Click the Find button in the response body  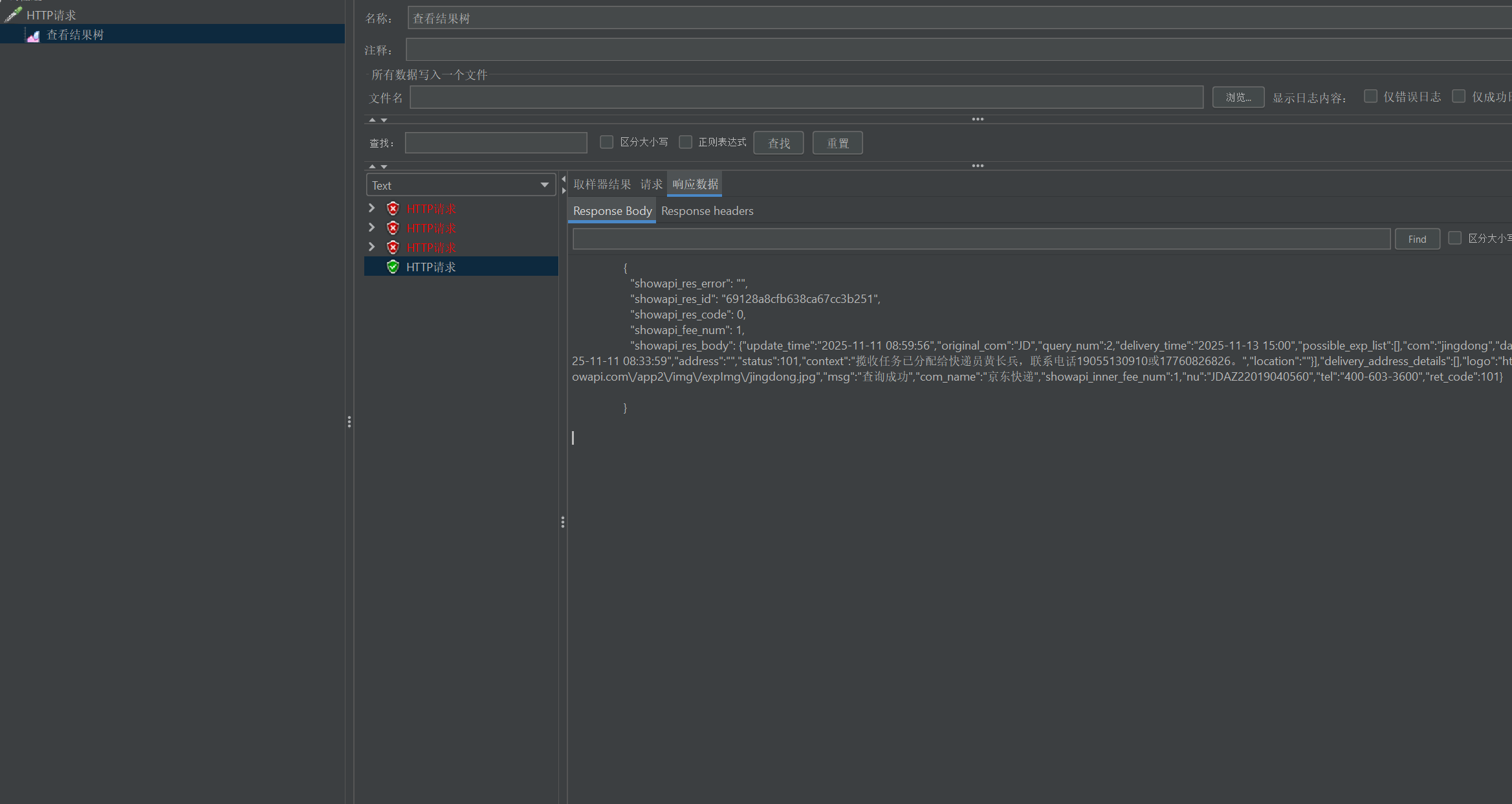[x=1416, y=239]
